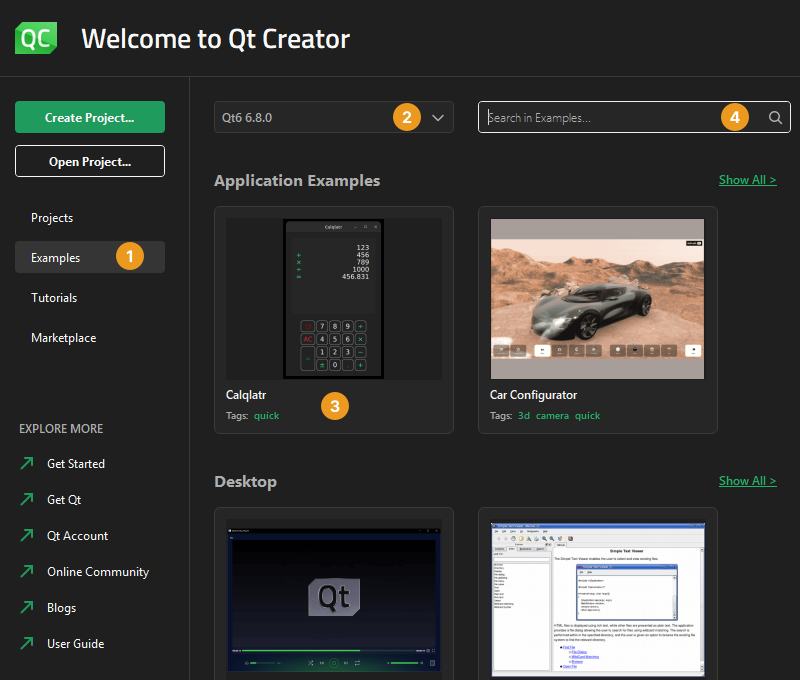Click the search magnifier icon
The image size is (800, 680).
[775, 117]
